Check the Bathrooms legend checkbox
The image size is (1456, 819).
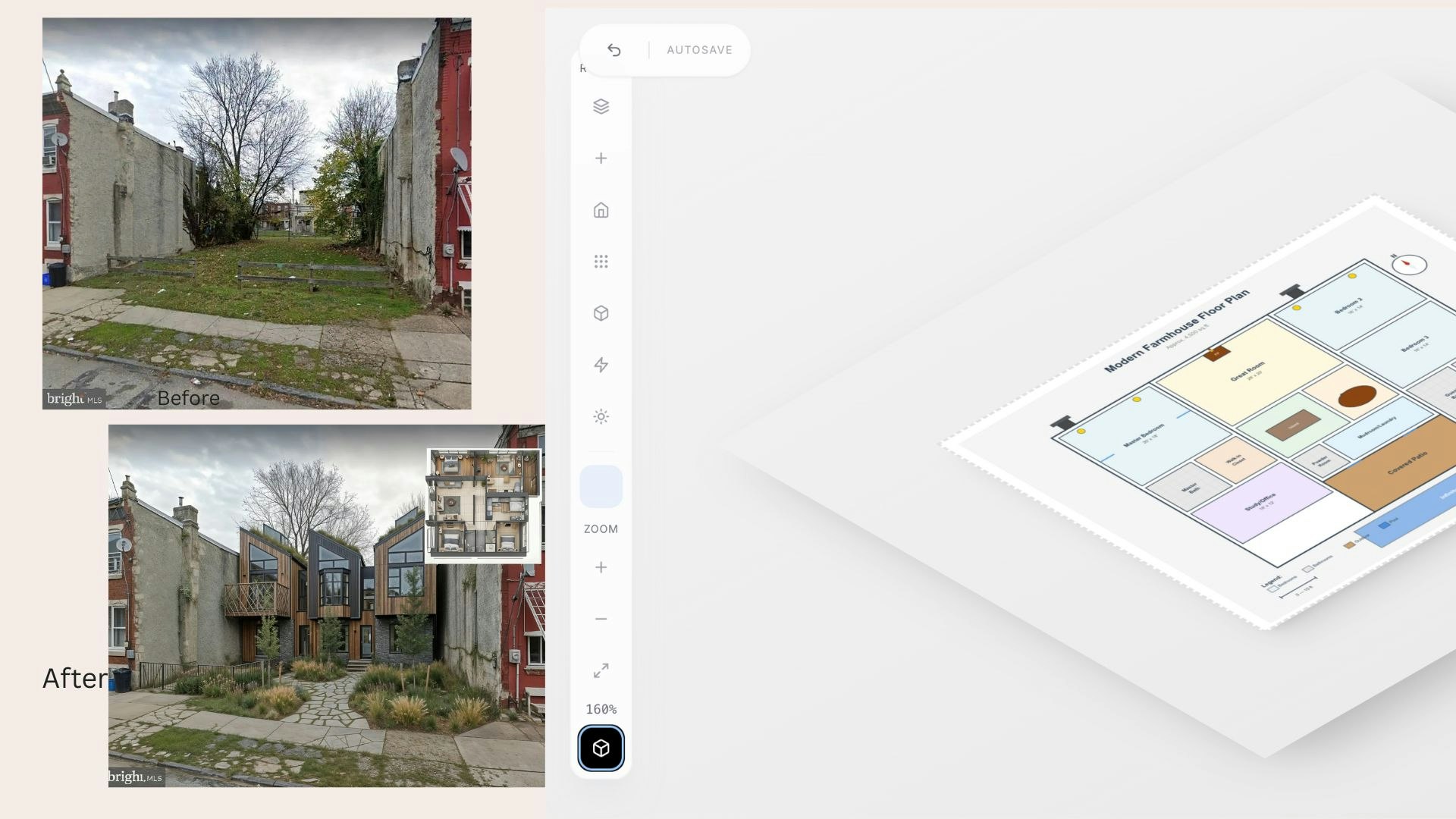[1307, 569]
